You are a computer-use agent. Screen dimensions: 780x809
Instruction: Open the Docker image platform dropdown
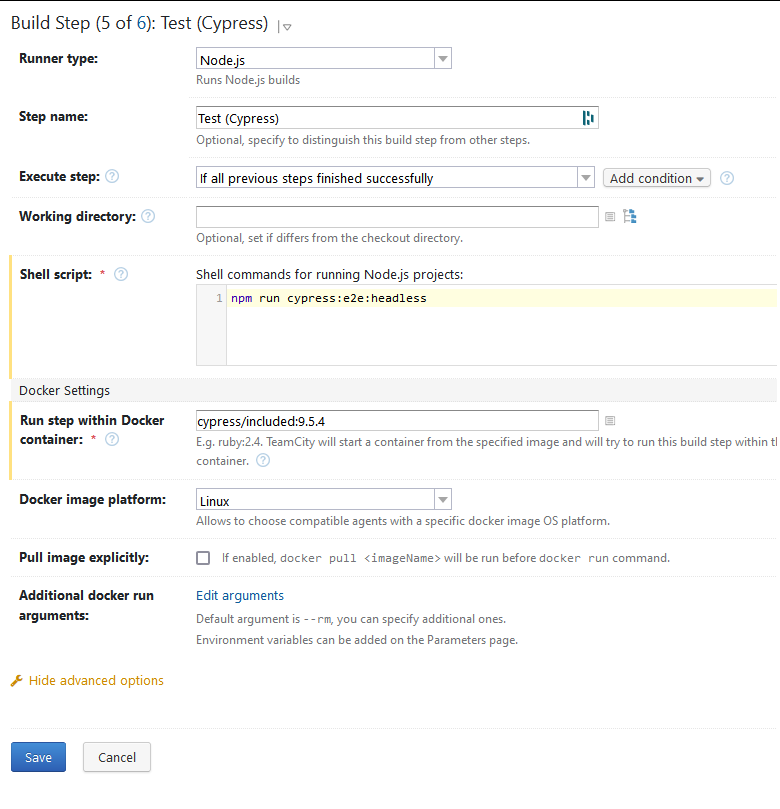point(442,498)
